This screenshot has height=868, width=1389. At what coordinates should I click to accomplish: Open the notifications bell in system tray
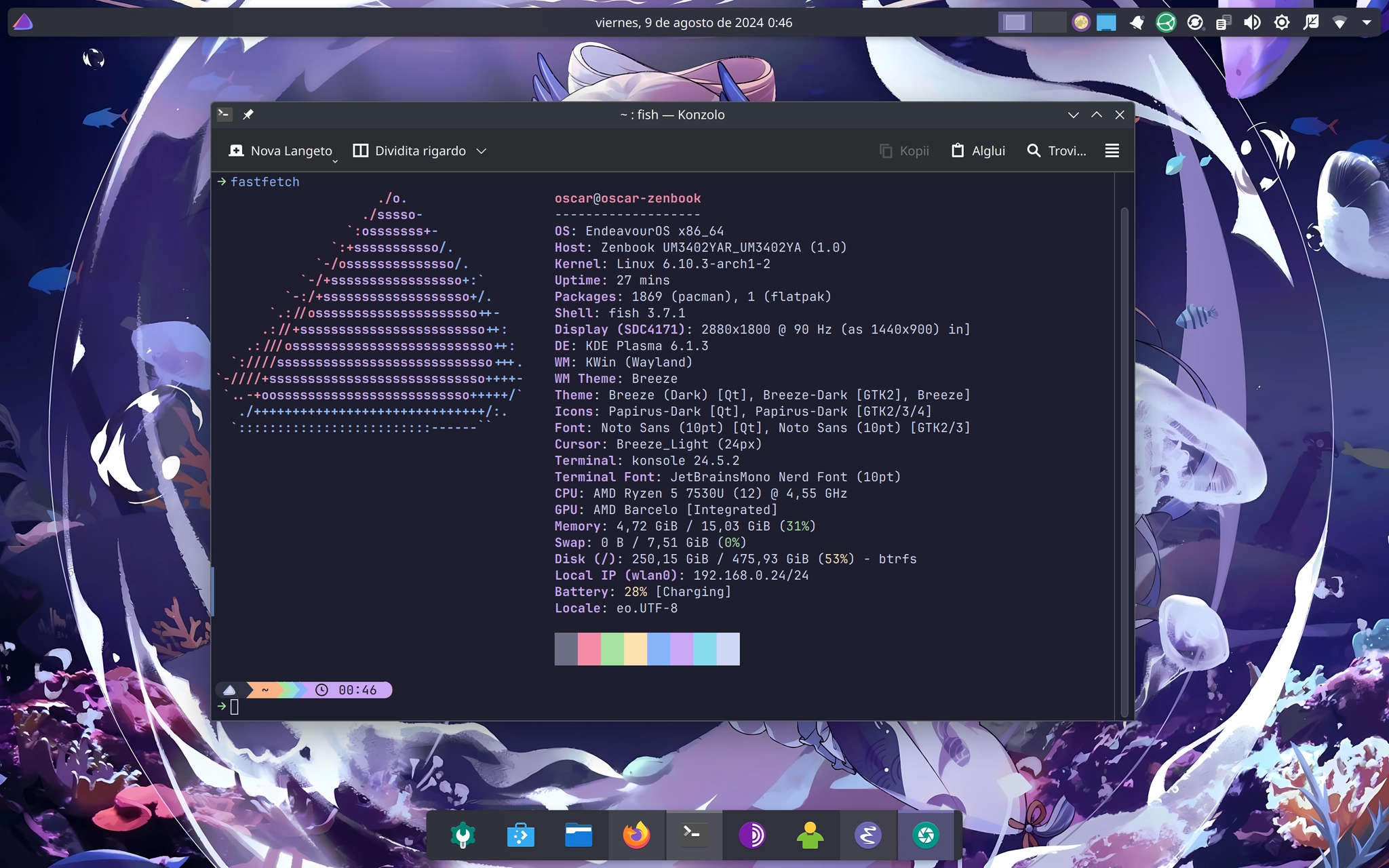pyautogui.click(x=1137, y=22)
